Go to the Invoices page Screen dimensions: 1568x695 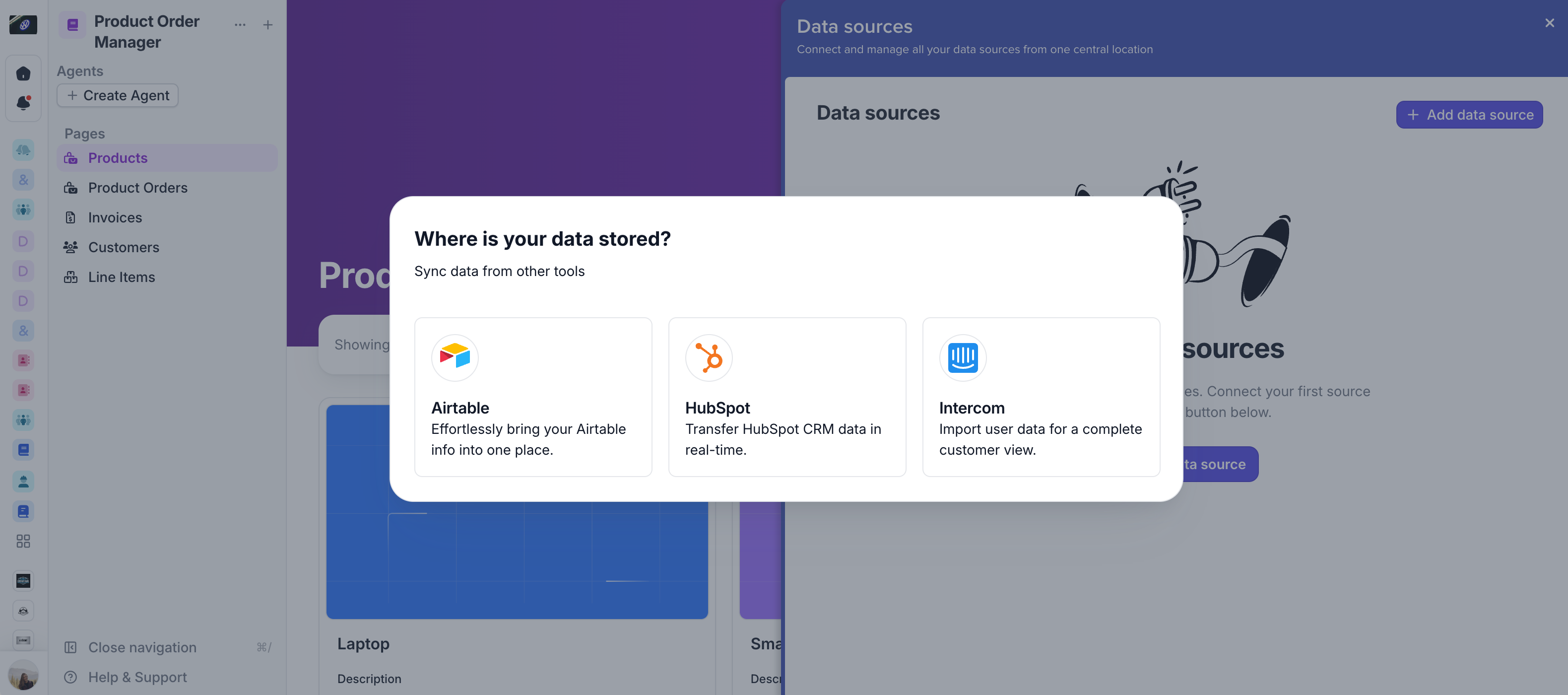[x=115, y=217]
